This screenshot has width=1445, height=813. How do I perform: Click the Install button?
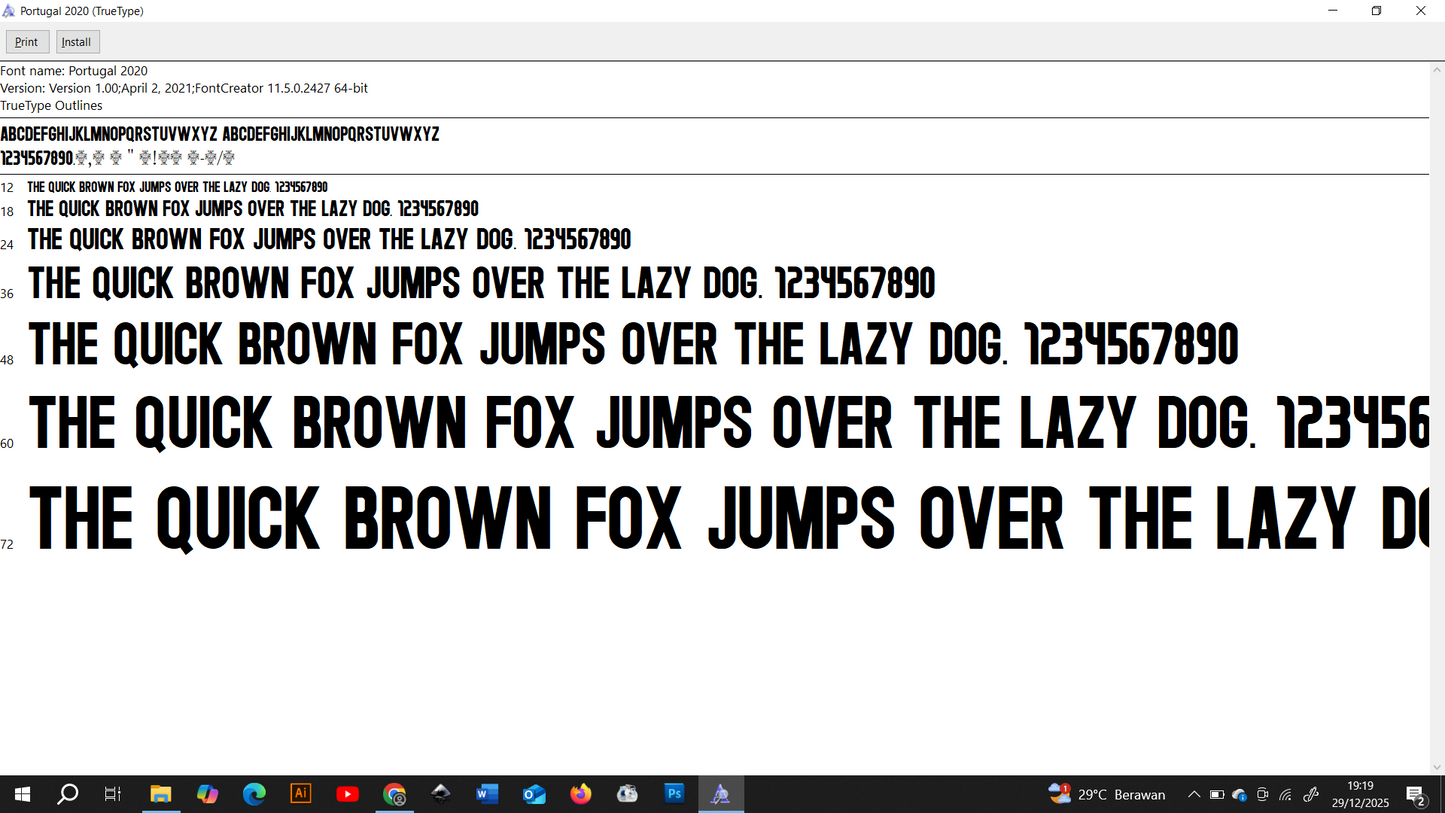coord(77,42)
